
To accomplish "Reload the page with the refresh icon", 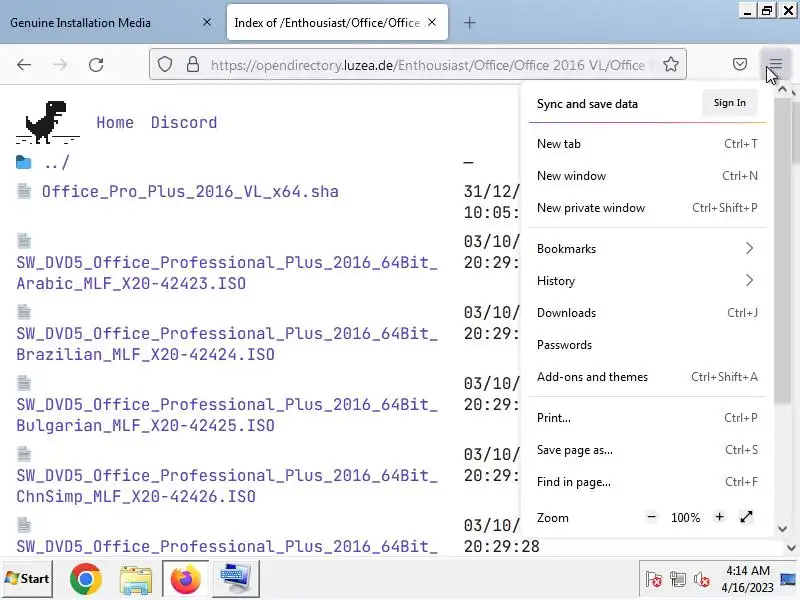I will point(96,65).
